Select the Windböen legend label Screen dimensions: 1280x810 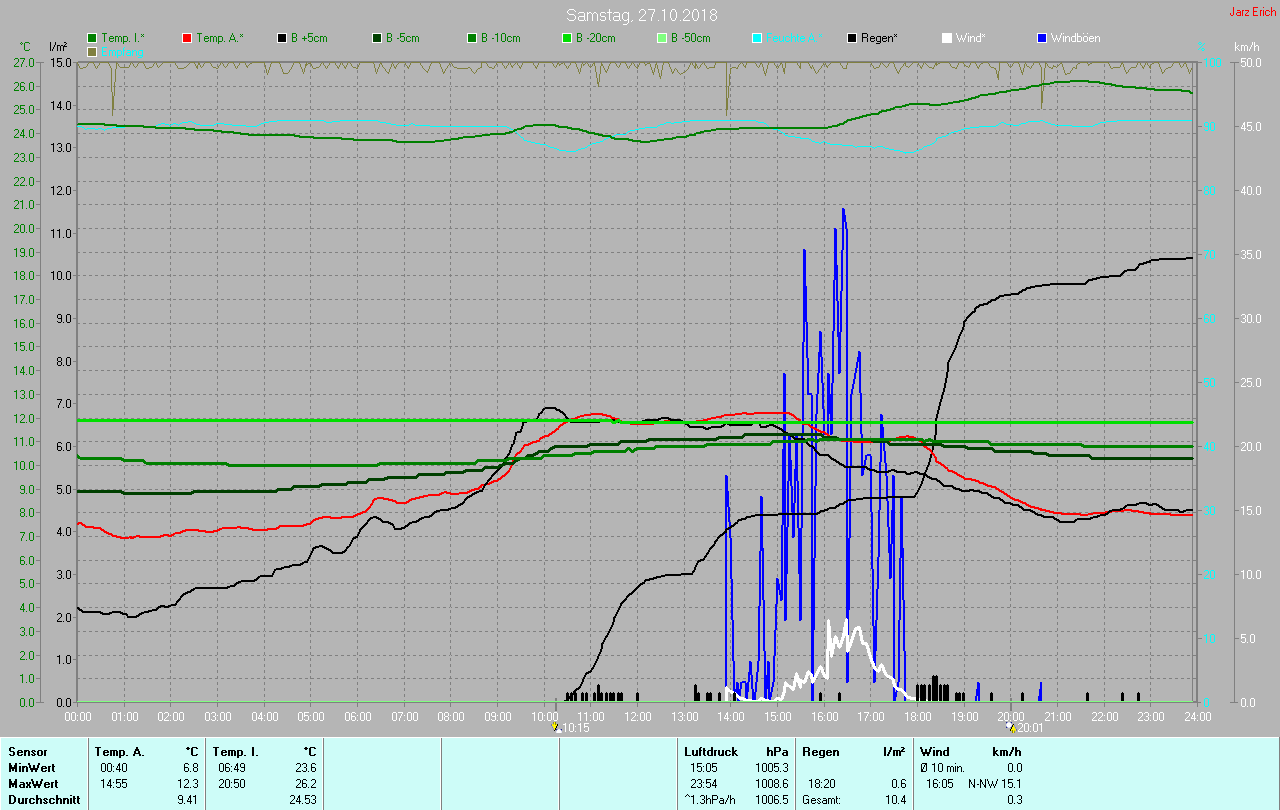point(1075,38)
